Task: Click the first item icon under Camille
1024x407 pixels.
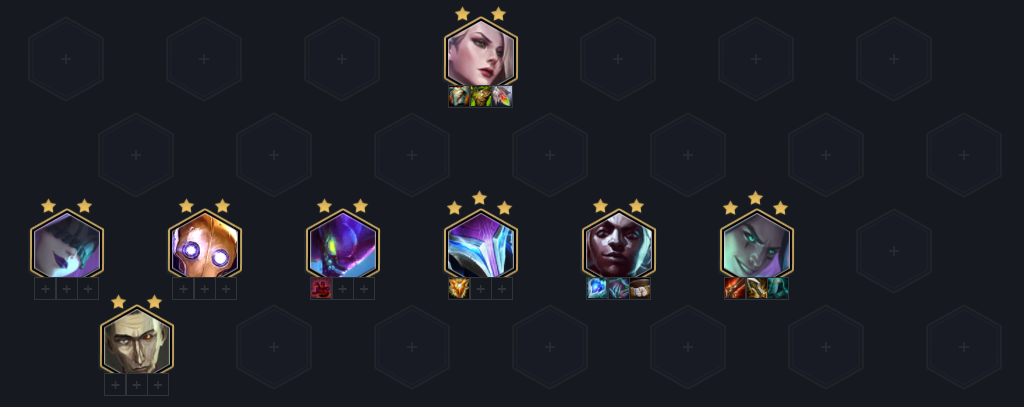Action: pos(459,96)
